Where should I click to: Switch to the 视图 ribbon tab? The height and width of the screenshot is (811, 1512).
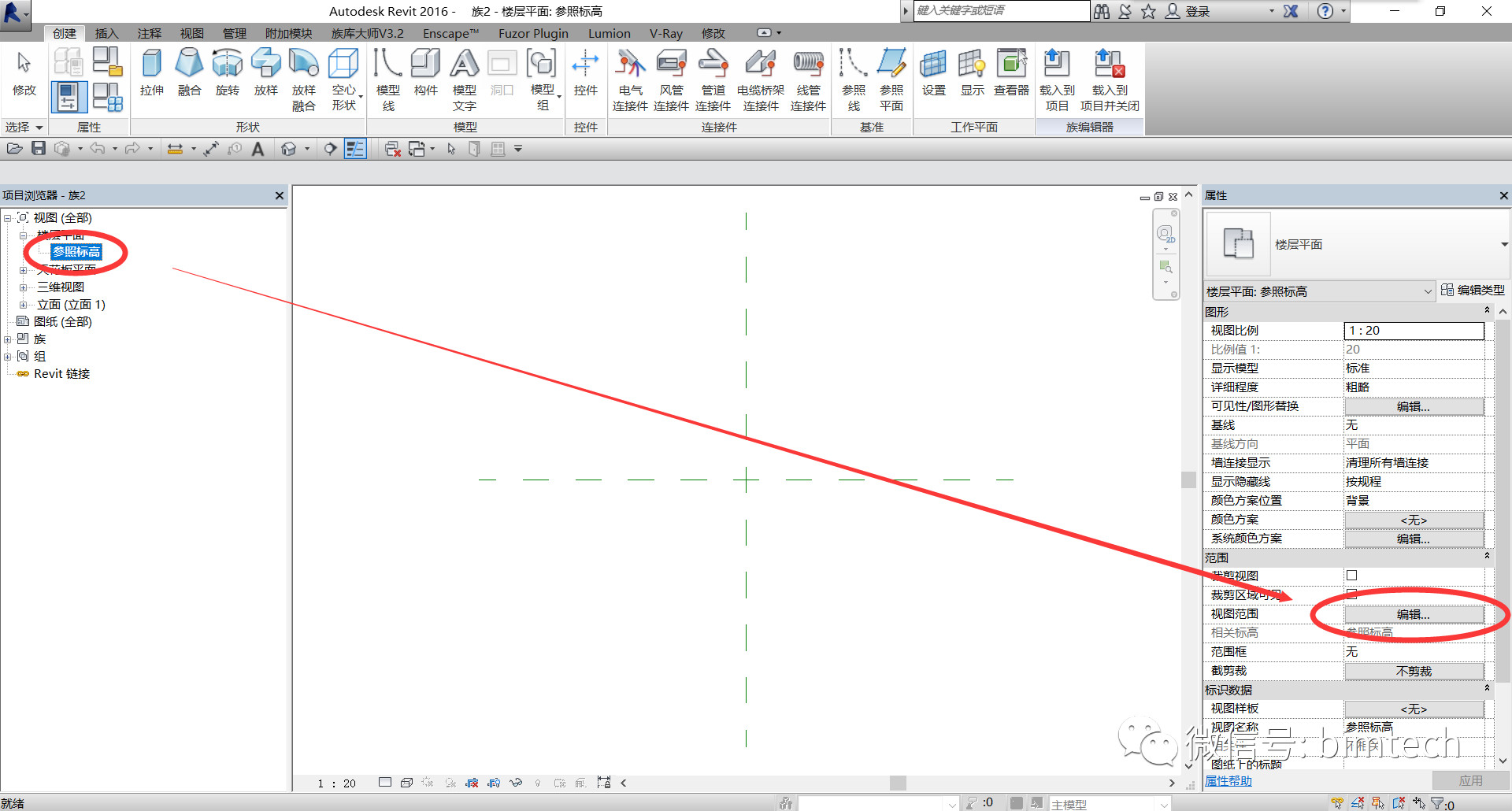191,33
